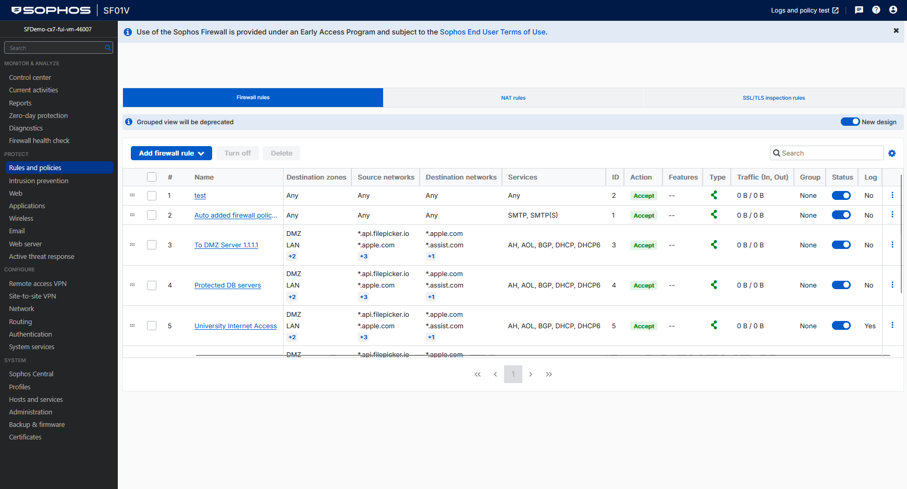907x489 pixels.
Task: Focus the firewall rules Search field
Action: (x=827, y=153)
